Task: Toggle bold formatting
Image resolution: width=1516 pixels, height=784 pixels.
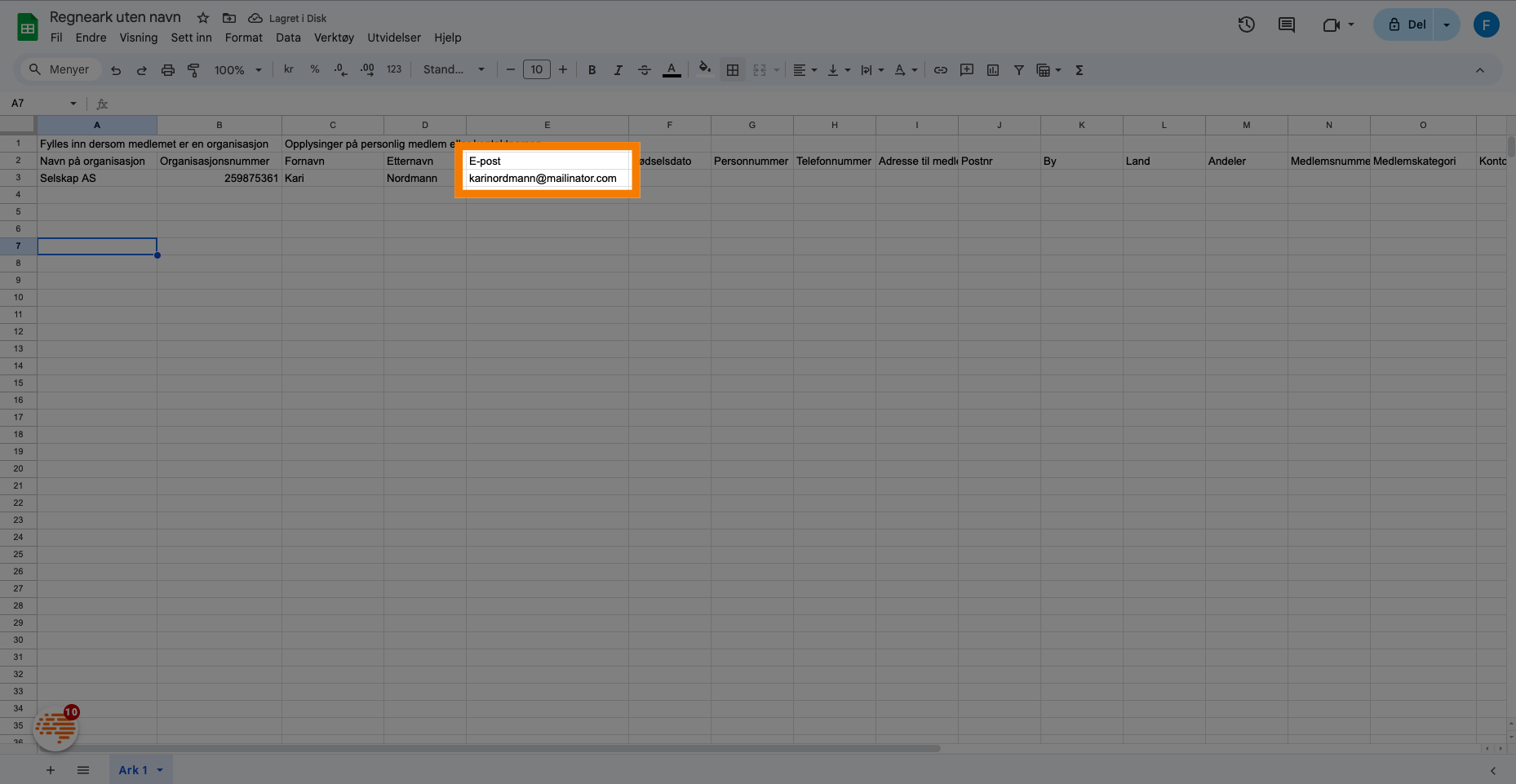Action: pos(592,70)
